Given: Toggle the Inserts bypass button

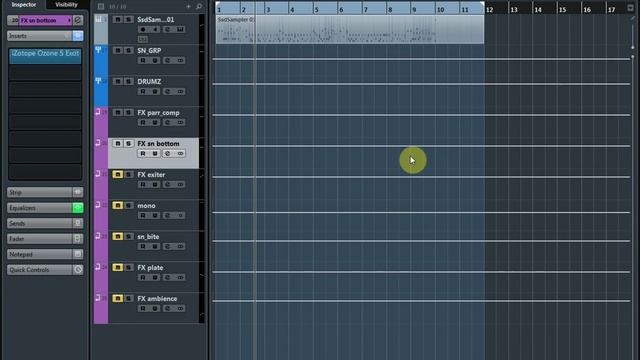Looking at the screenshot, I should click(78, 36).
